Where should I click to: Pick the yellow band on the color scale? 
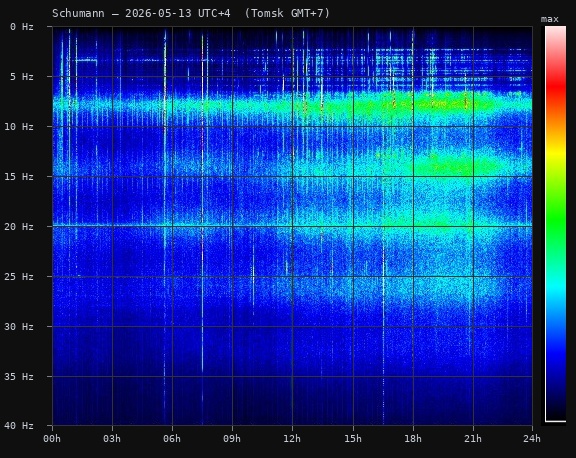[555, 152]
